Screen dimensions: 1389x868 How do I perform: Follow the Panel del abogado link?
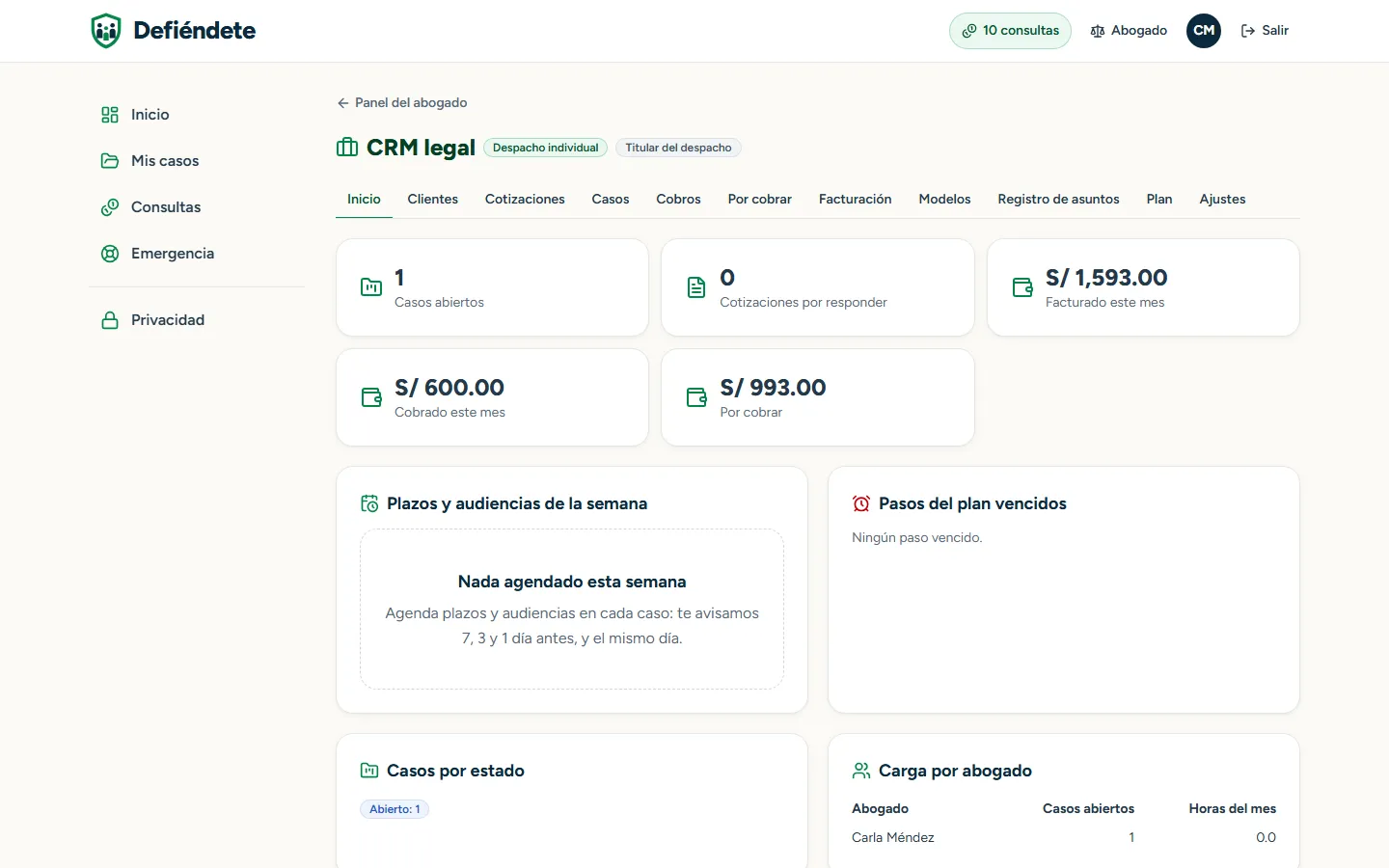coord(402,103)
